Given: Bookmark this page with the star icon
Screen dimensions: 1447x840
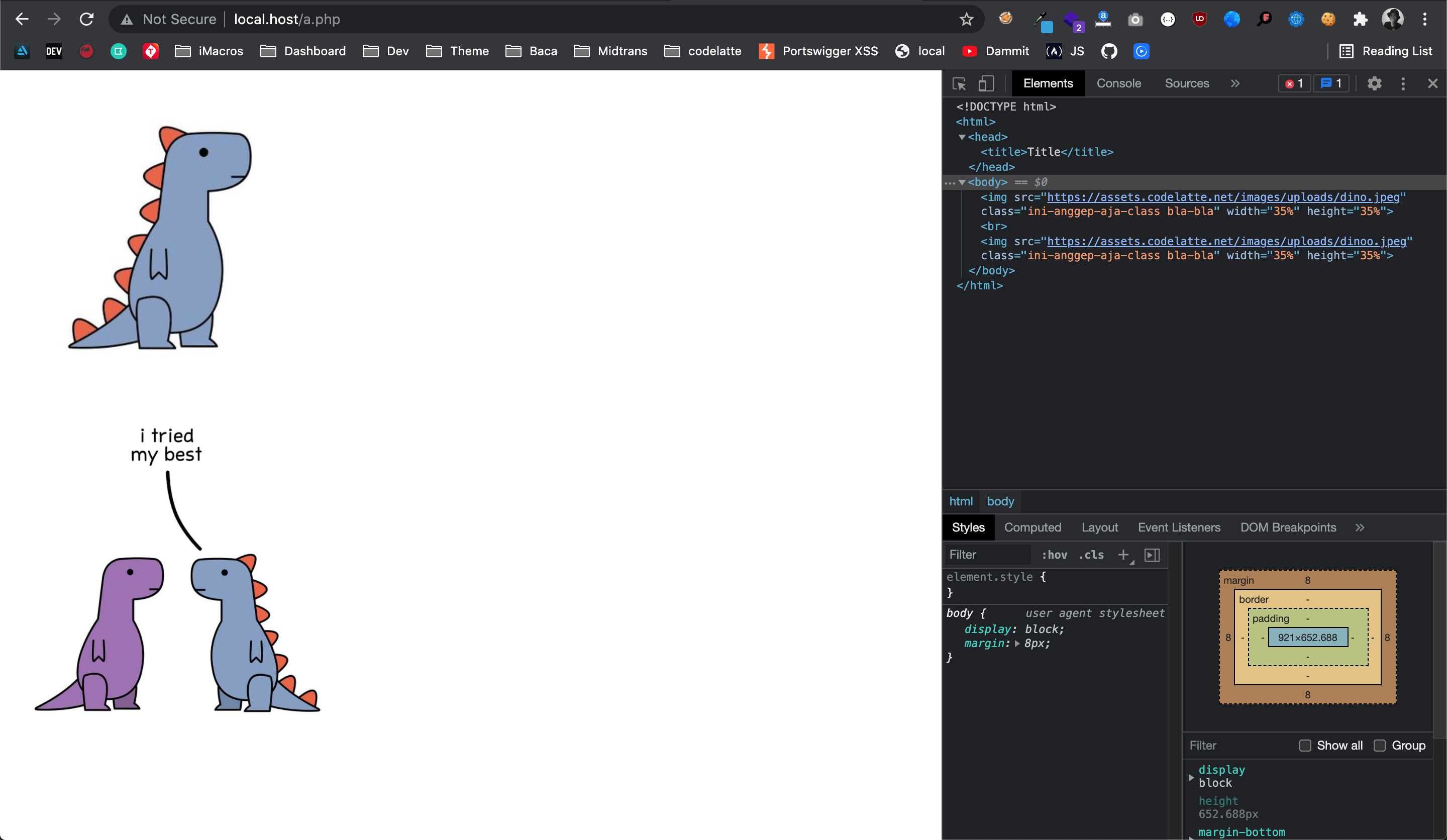Looking at the screenshot, I should [966, 20].
